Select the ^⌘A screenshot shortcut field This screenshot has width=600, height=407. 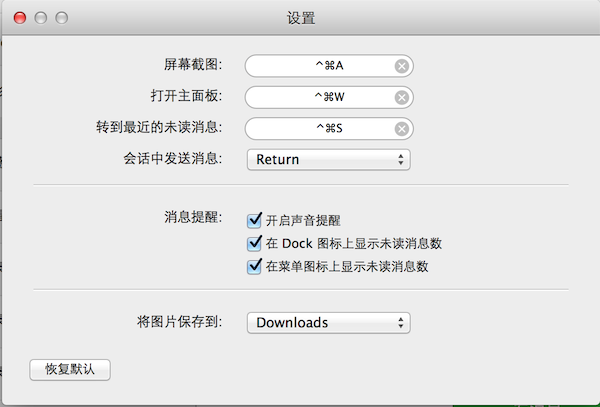[321, 66]
